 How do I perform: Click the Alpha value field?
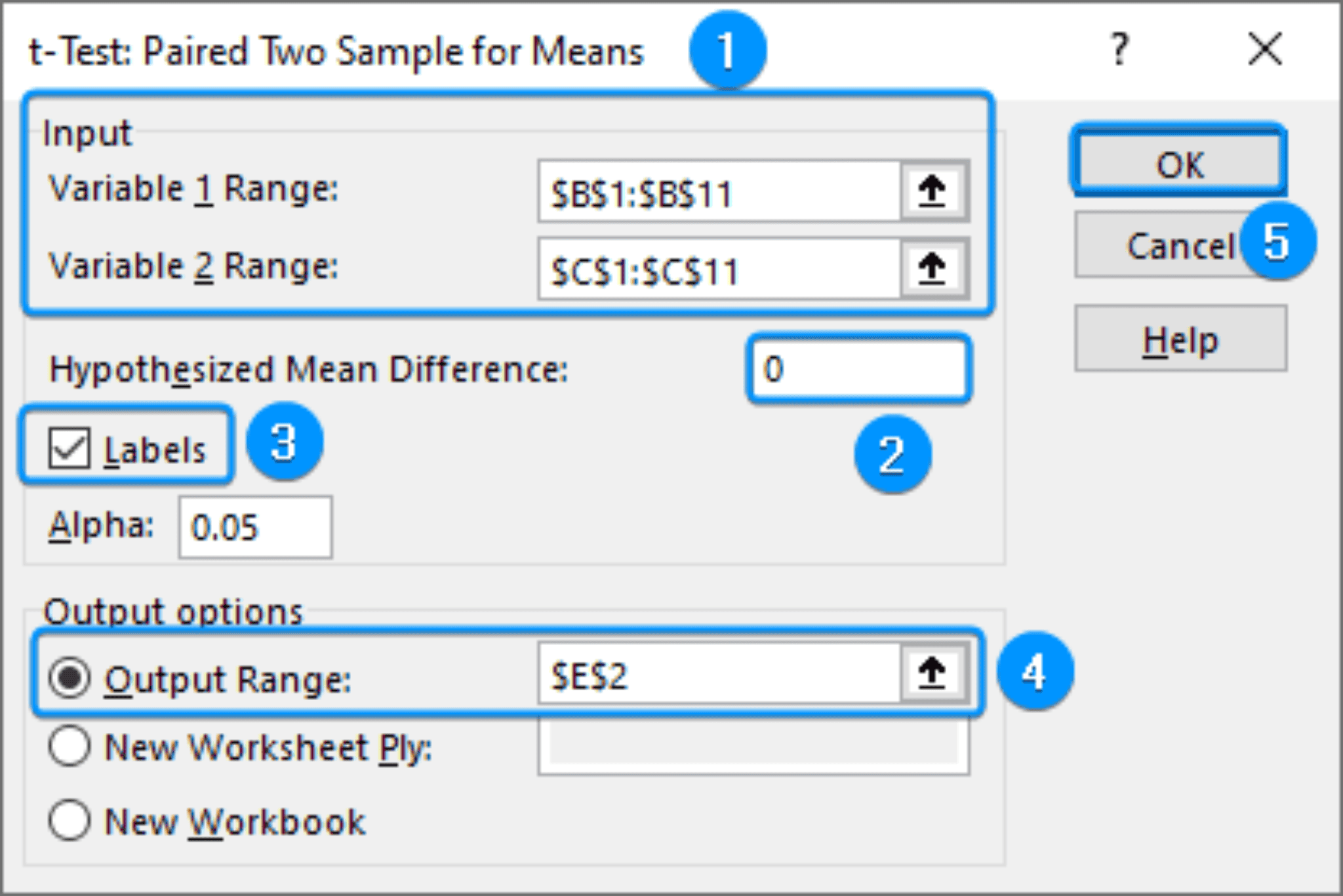click(256, 526)
